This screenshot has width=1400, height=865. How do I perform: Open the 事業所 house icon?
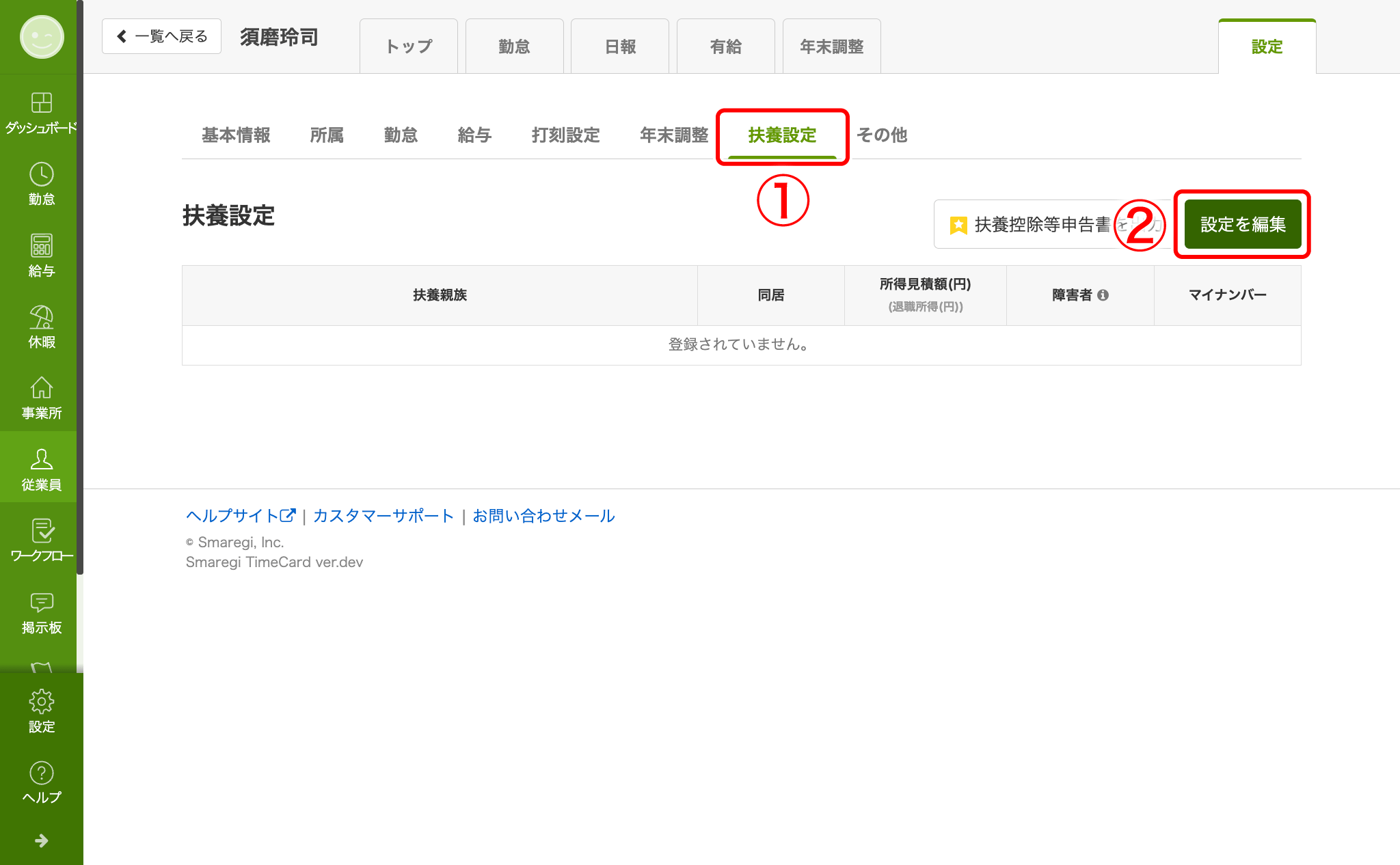(x=41, y=389)
